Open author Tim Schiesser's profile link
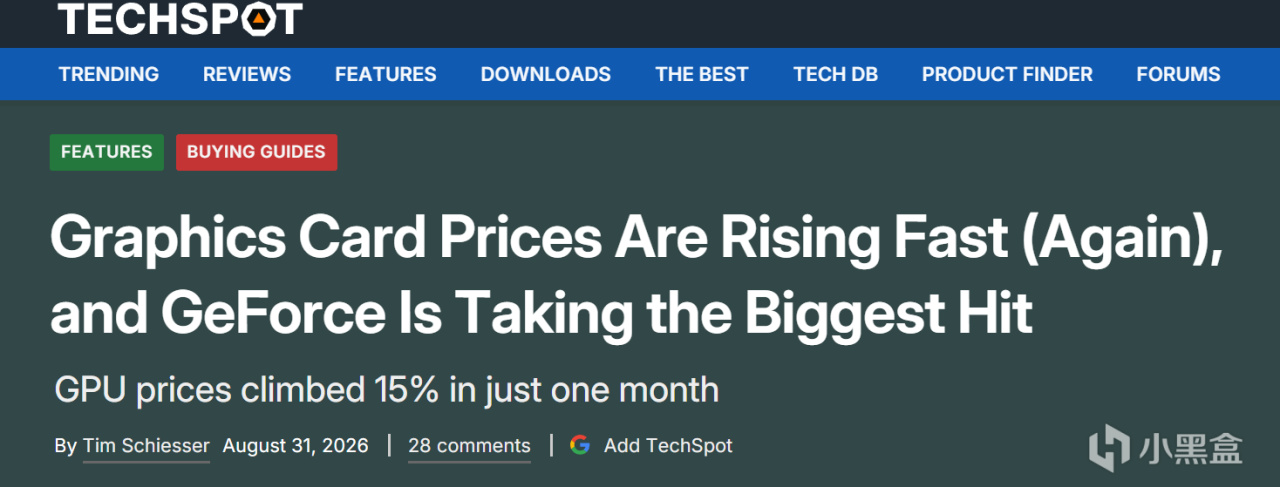 (146, 446)
